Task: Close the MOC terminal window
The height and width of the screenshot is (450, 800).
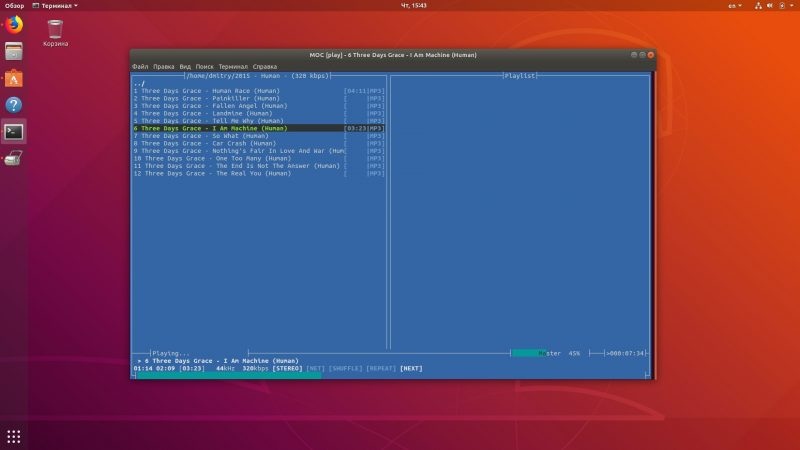Action: click(651, 55)
